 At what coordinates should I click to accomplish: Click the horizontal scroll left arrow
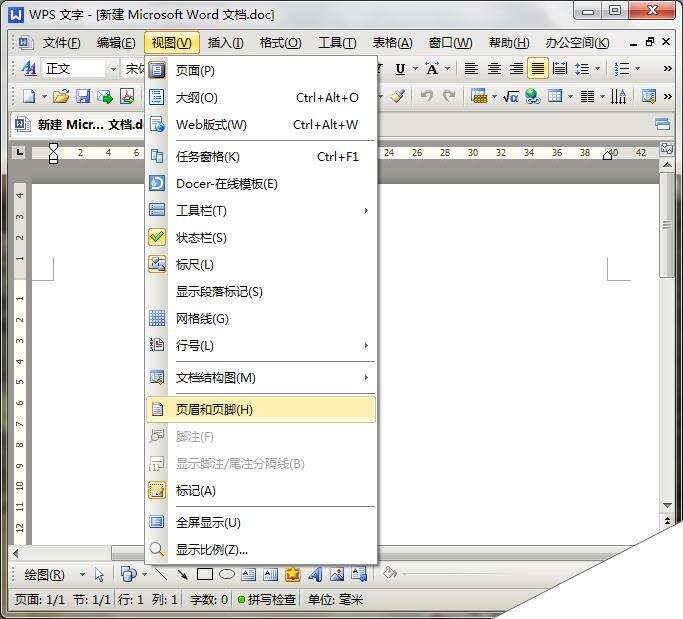pyautogui.click(x=17, y=553)
